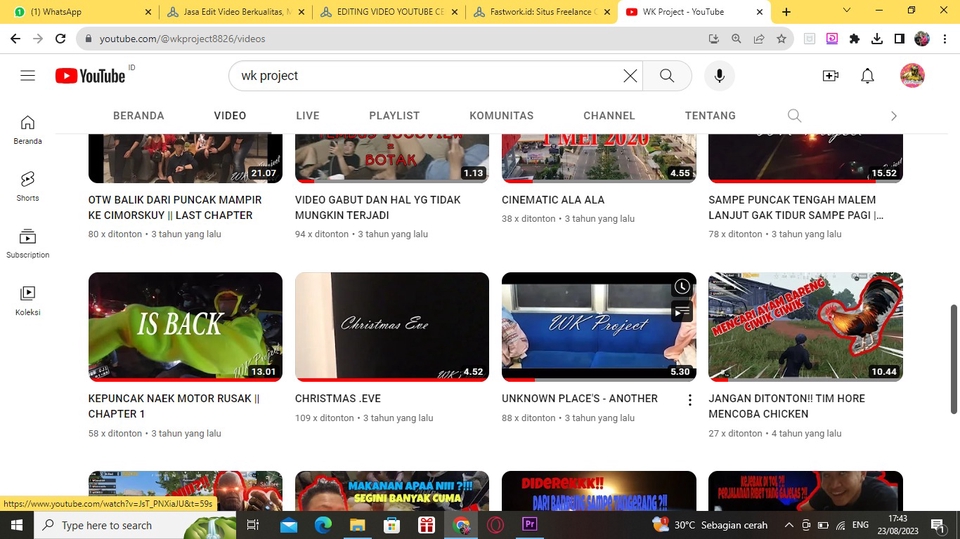The height and width of the screenshot is (539, 960).
Task: Open JANGAN DITONTON TIM HORE video title
Action: [x=787, y=406]
